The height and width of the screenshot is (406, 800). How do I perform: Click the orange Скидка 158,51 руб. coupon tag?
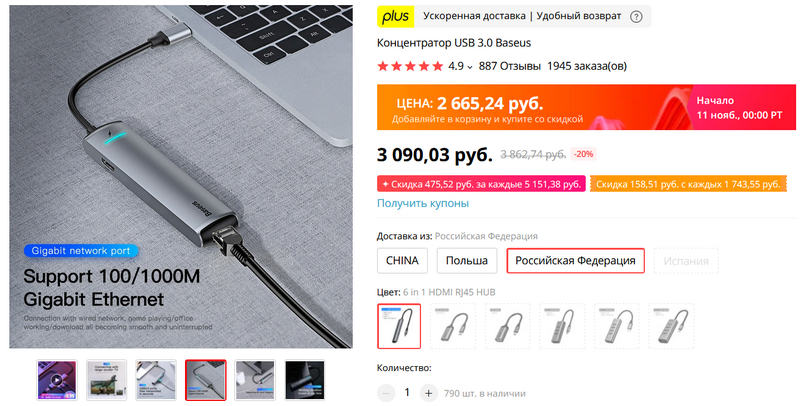(x=688, y=184)
